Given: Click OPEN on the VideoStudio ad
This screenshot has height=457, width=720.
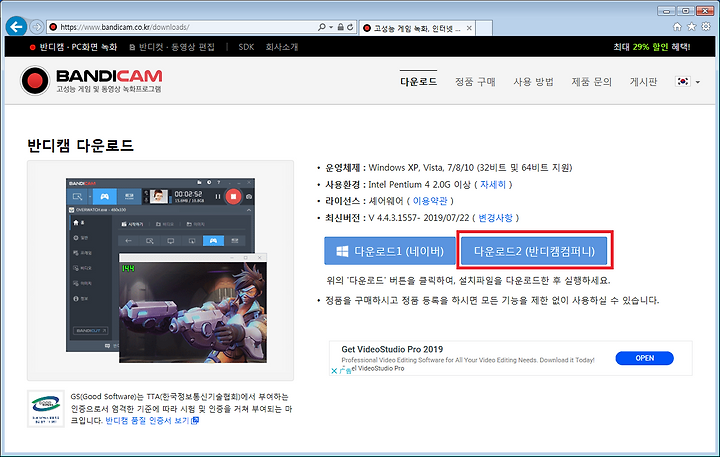Looking at the screenshot, I should tap(645, 358).
